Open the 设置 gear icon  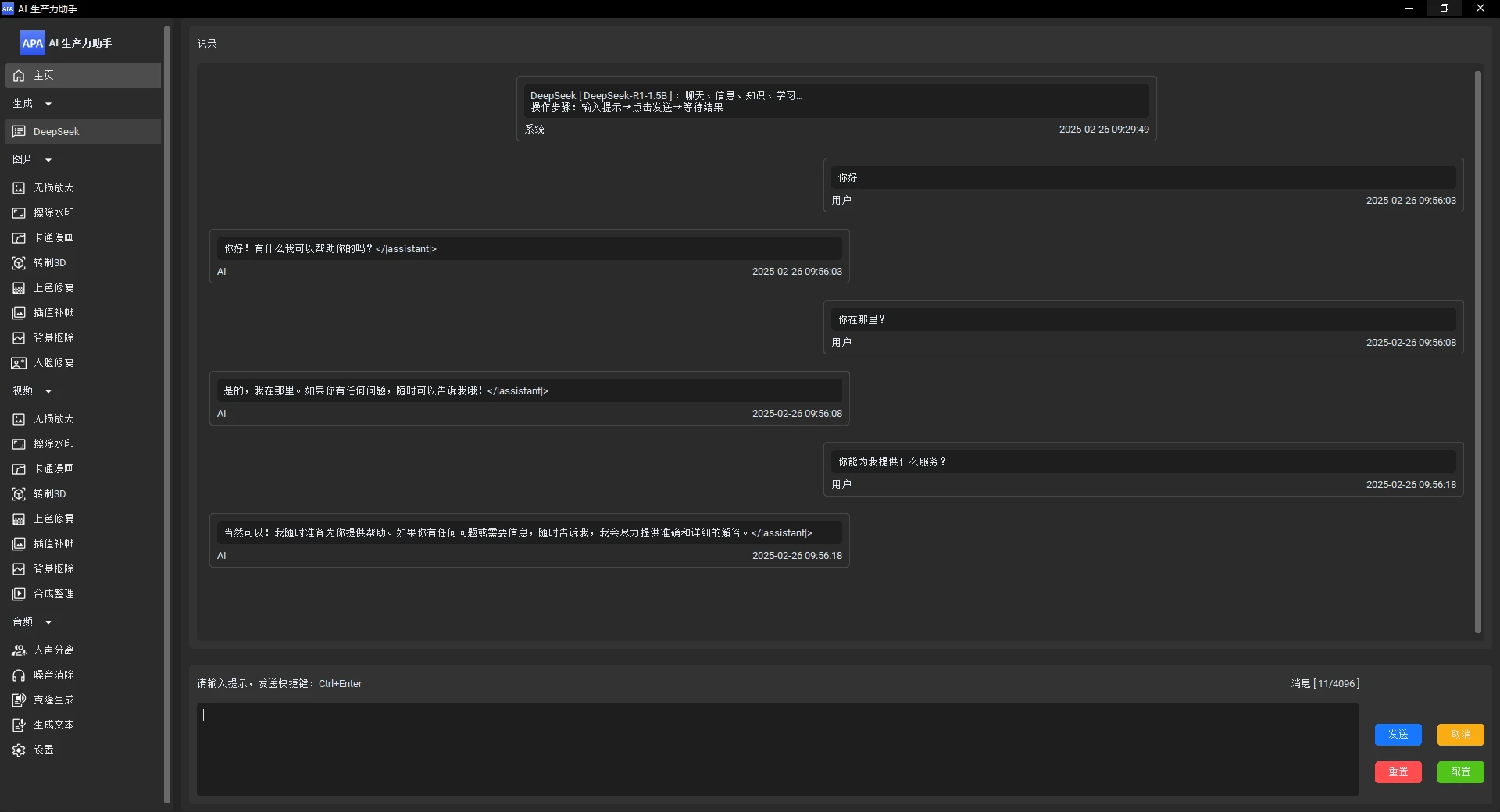click(19, 750)
